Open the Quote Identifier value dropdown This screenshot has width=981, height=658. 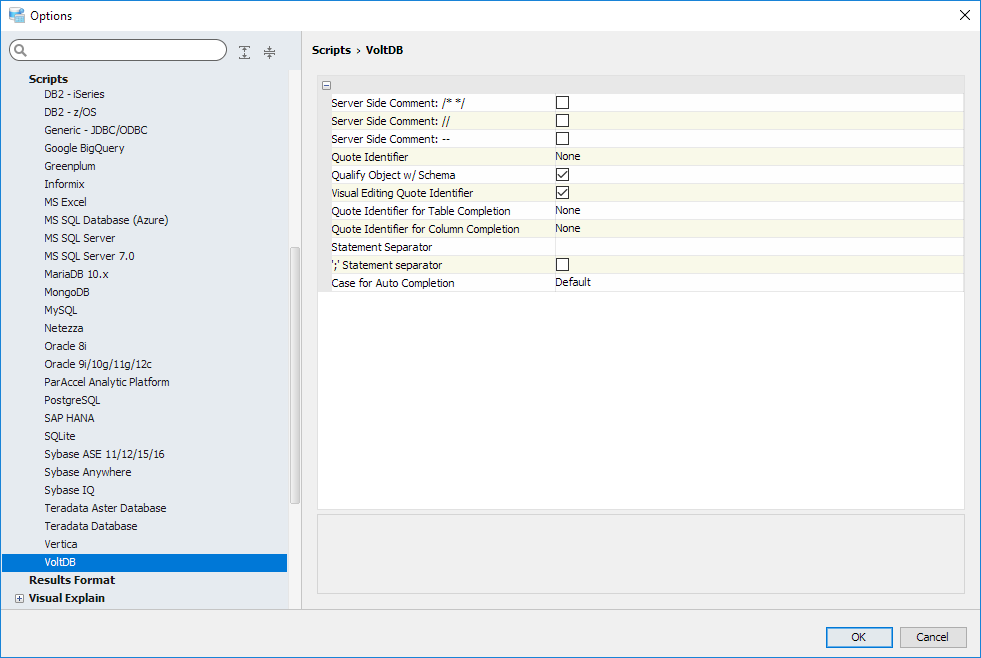coord(758,157)
